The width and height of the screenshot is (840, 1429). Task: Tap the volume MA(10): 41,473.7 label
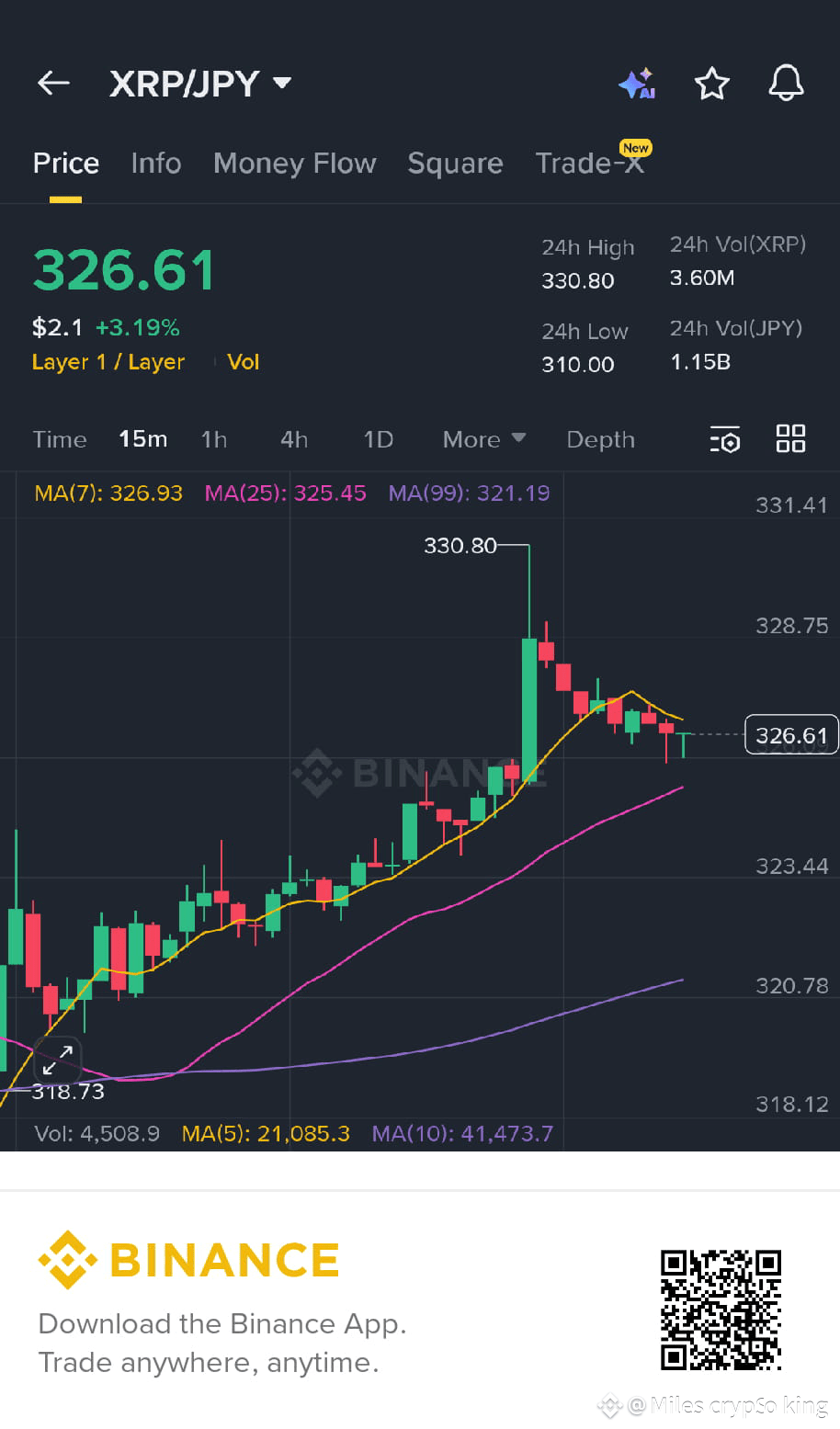(x=462, y=1134)
